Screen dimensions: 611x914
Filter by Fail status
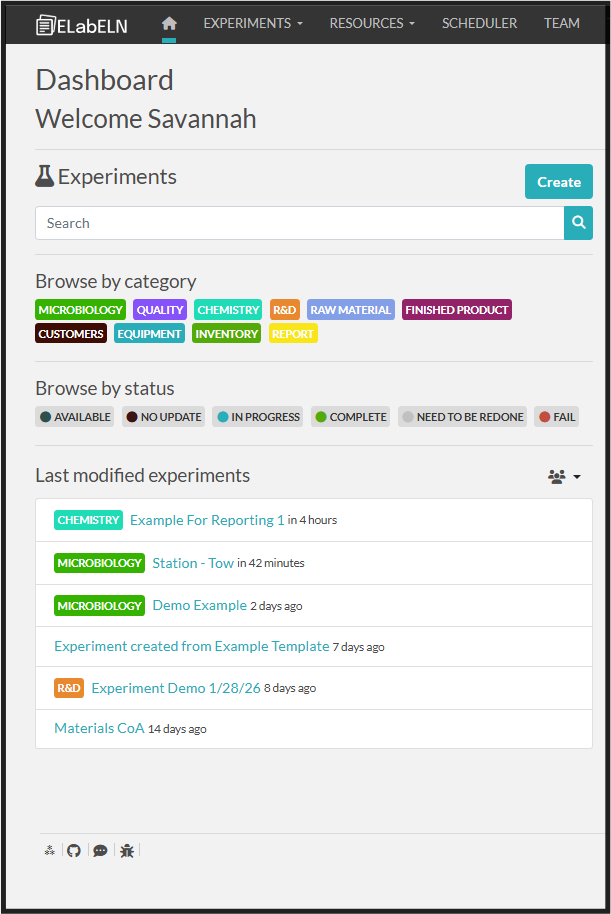pyautogui.click(x=557, y=417)
